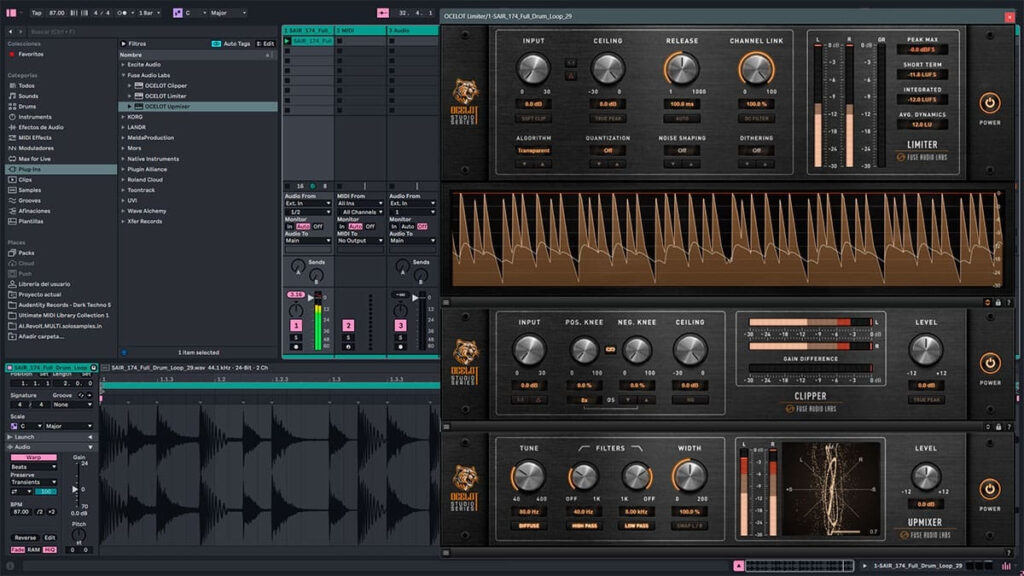
Task: Expand KORG plug-in folder
Action: click(123, 117)
